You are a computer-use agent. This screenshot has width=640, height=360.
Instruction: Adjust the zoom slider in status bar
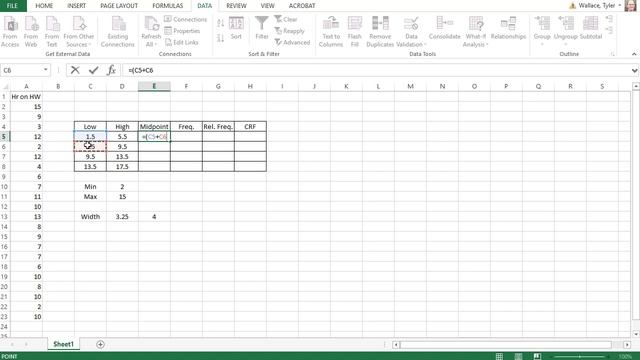580,356
